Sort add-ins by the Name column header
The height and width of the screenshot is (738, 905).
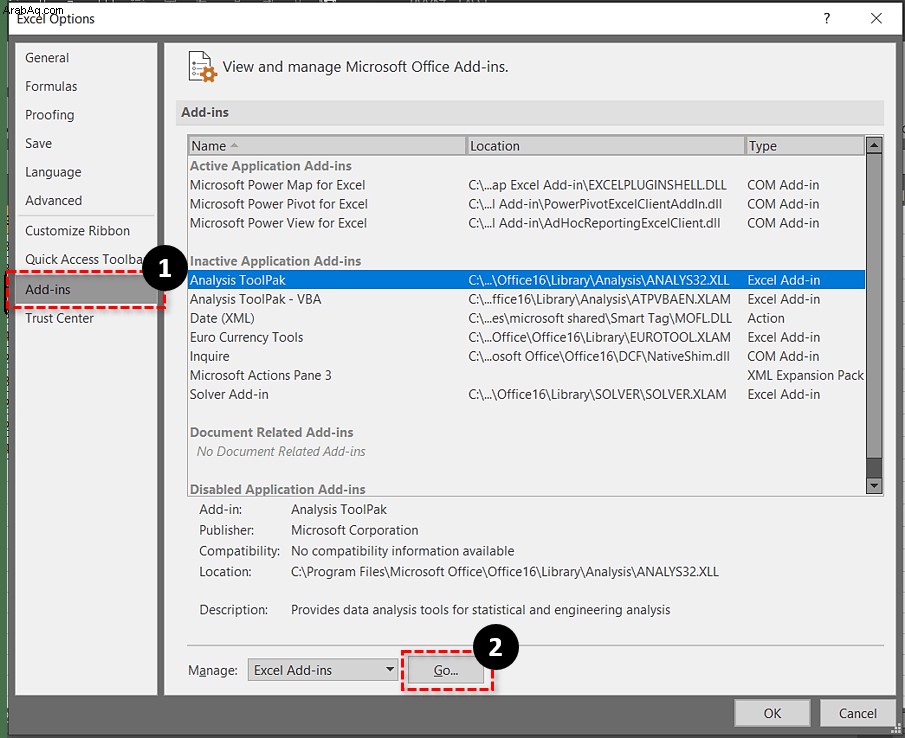327,146
